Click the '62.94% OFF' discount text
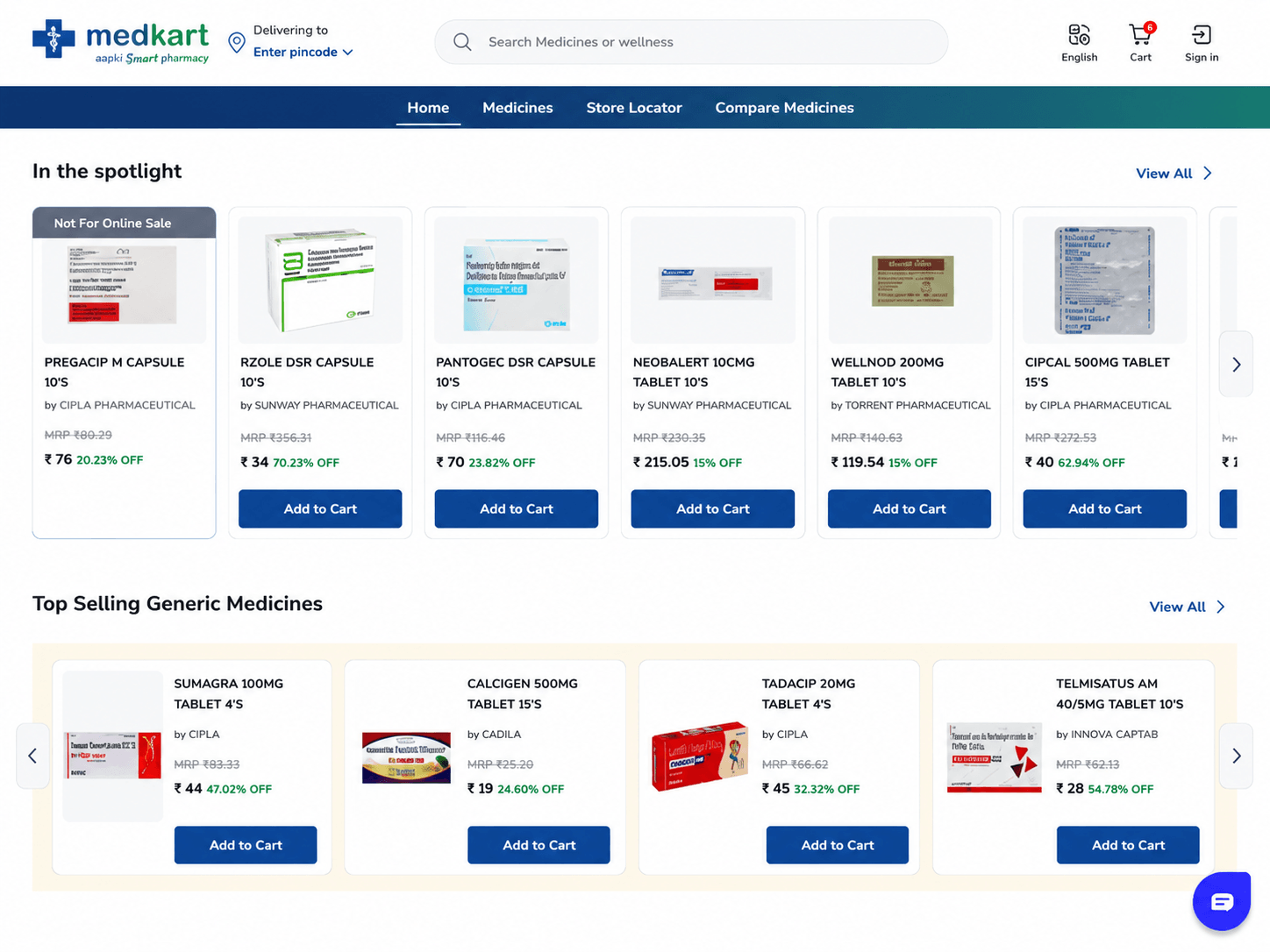This screenshot has height=952, width=1270. click(1091, 463)
